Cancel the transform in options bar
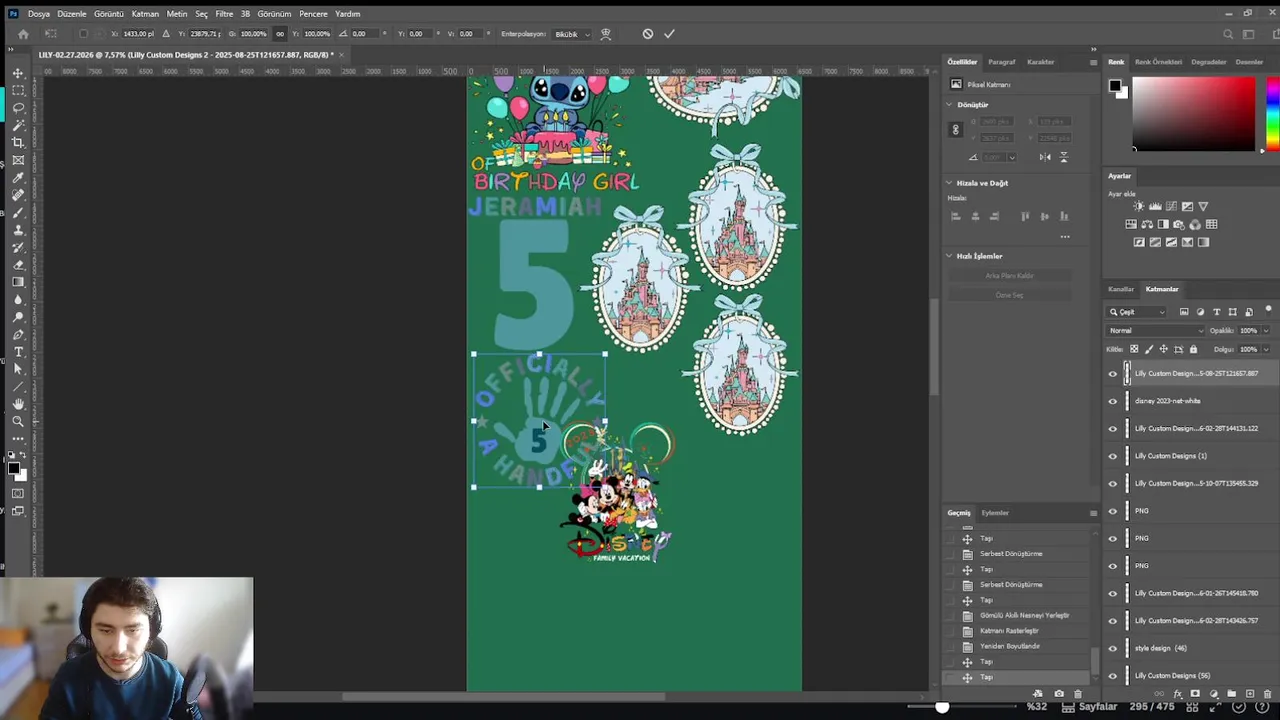The height and width of the screenshot is (720, 1280). (648, 34)
